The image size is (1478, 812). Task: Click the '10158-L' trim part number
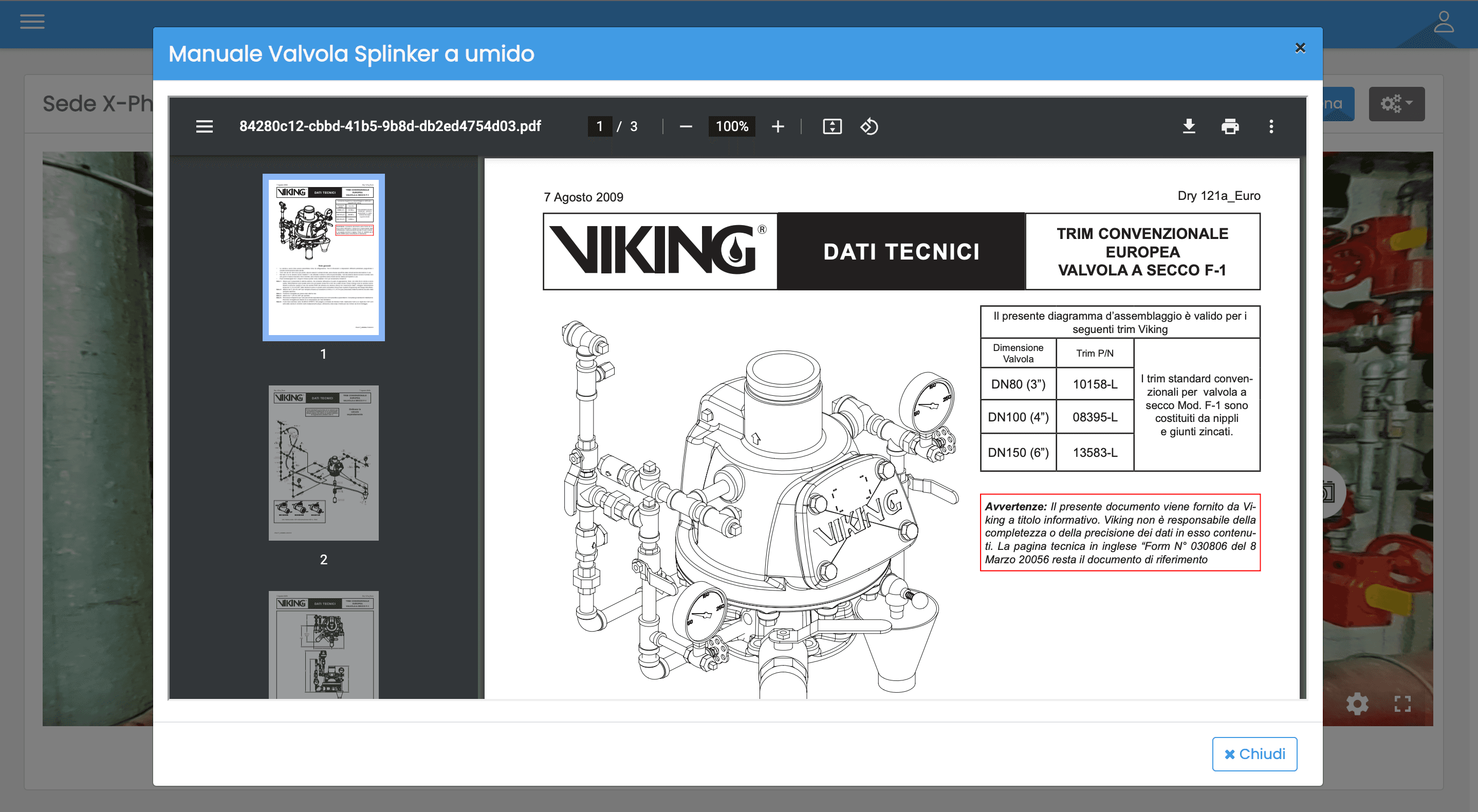point(1095,384)
